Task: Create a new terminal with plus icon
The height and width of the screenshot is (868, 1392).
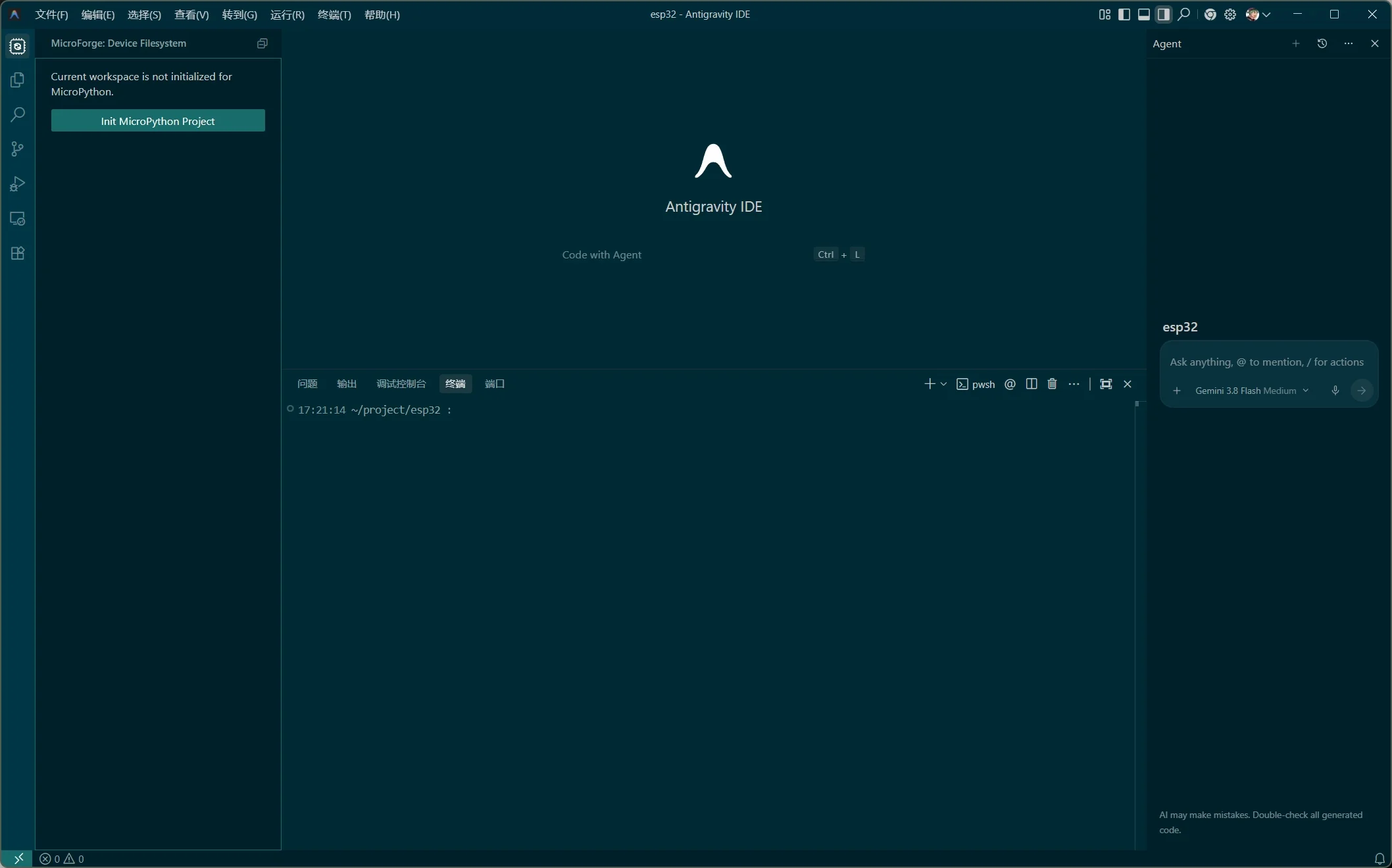Action: (x=930, y=384)
